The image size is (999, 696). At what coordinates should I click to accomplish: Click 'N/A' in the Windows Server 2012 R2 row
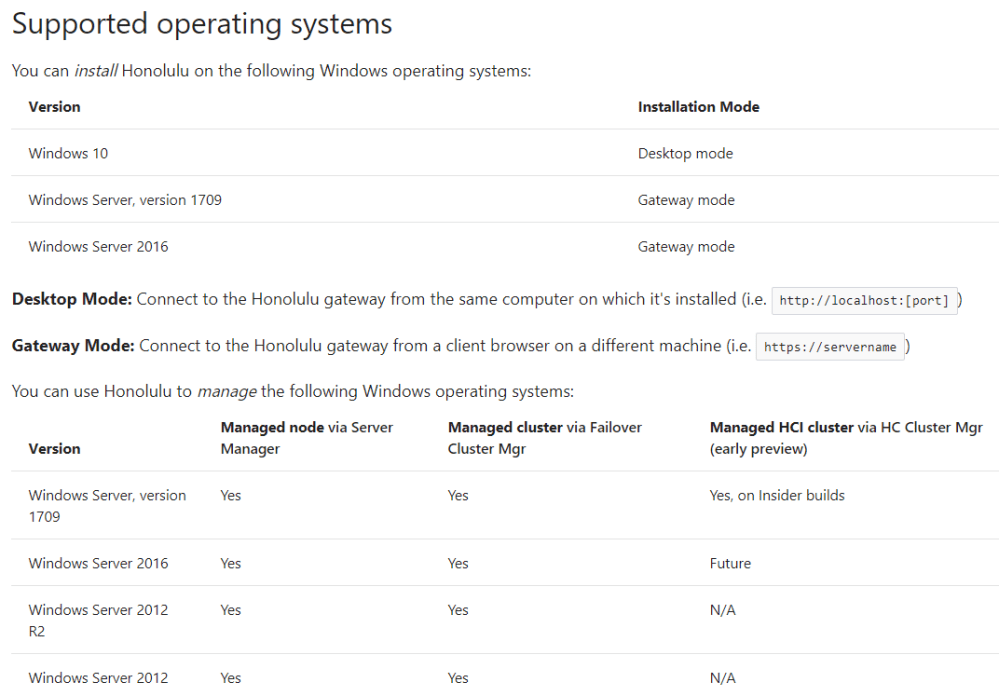(722, 610)
